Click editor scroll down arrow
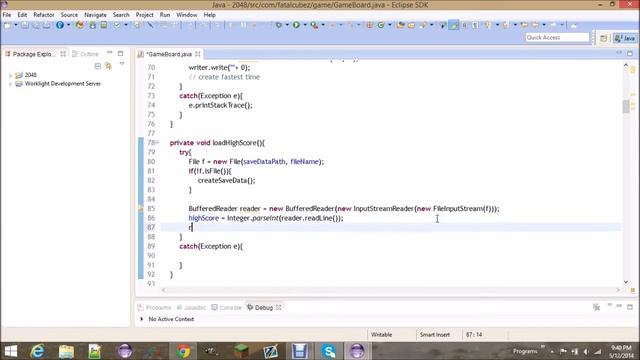Screen dimensions: 640x360 626,282
